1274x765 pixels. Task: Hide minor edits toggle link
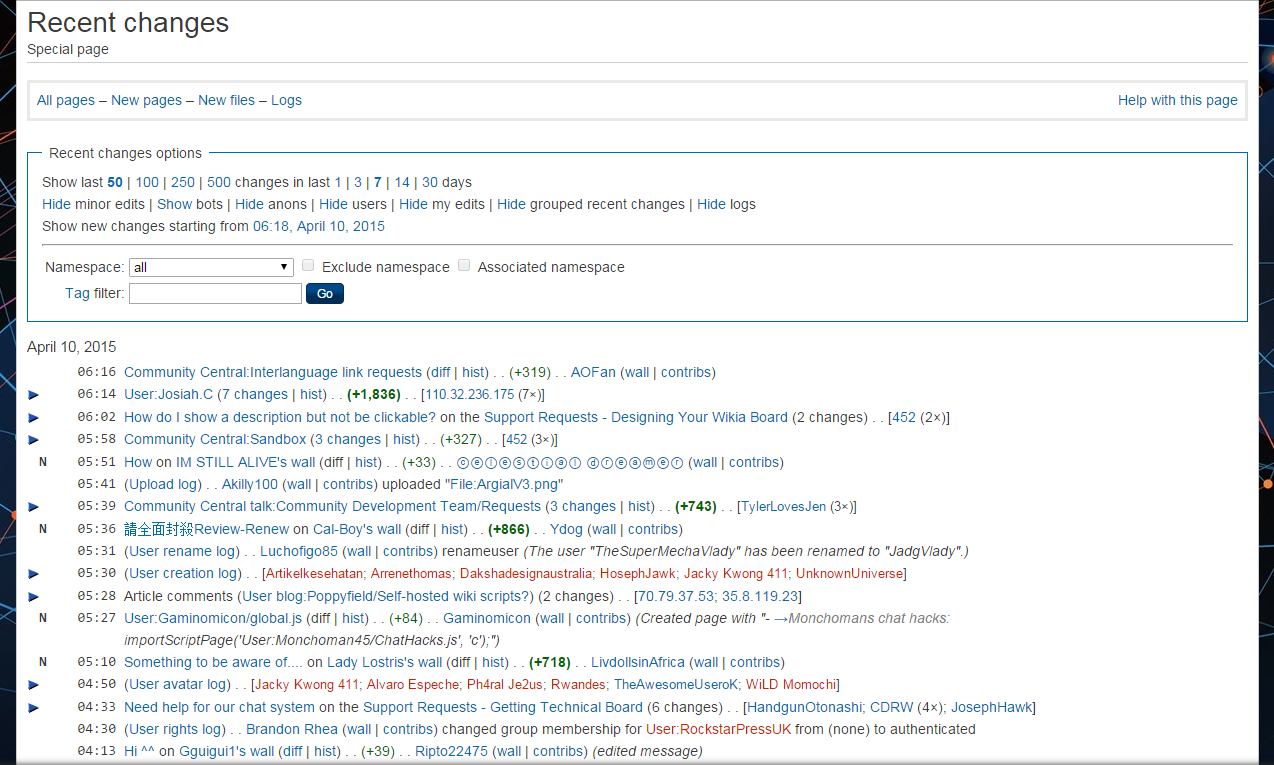[x=56, y=204]
